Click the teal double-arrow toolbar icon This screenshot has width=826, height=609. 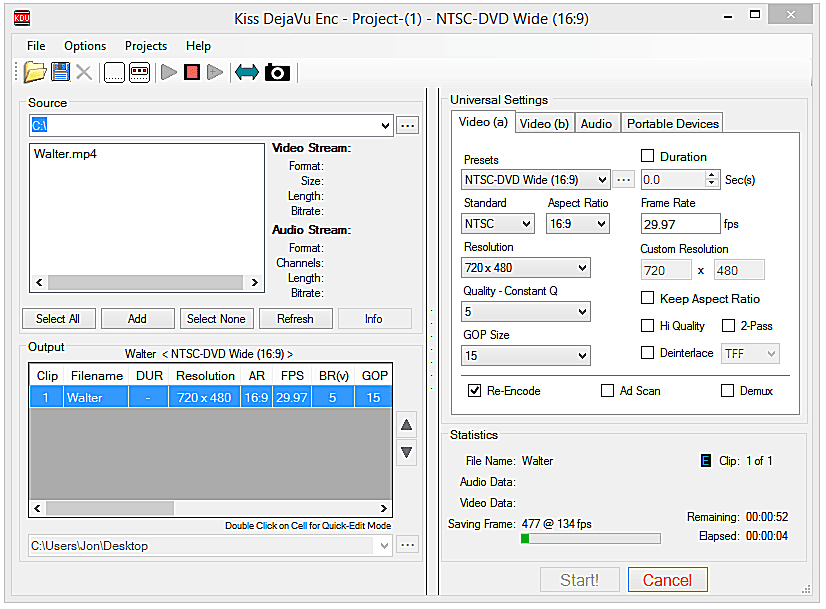pos(246,72)
